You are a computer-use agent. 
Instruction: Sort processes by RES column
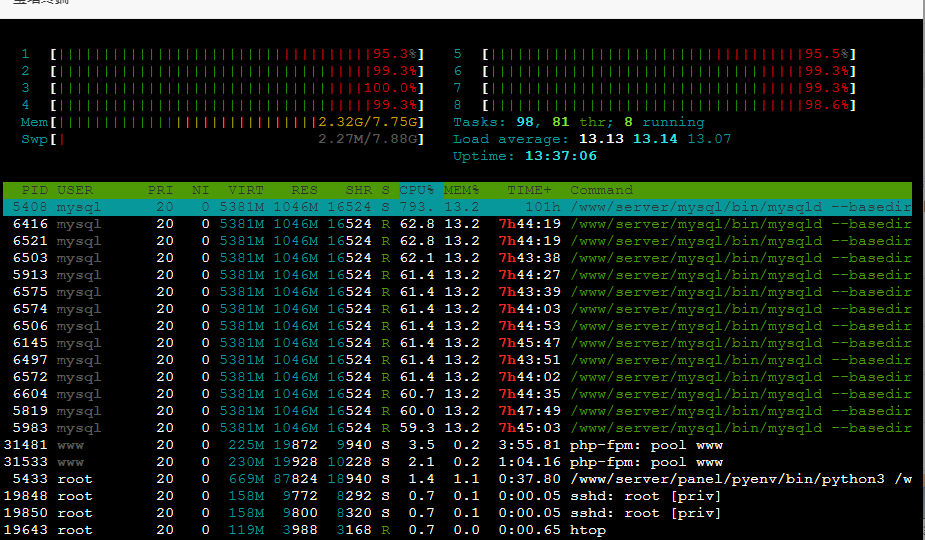click(304, 190)
